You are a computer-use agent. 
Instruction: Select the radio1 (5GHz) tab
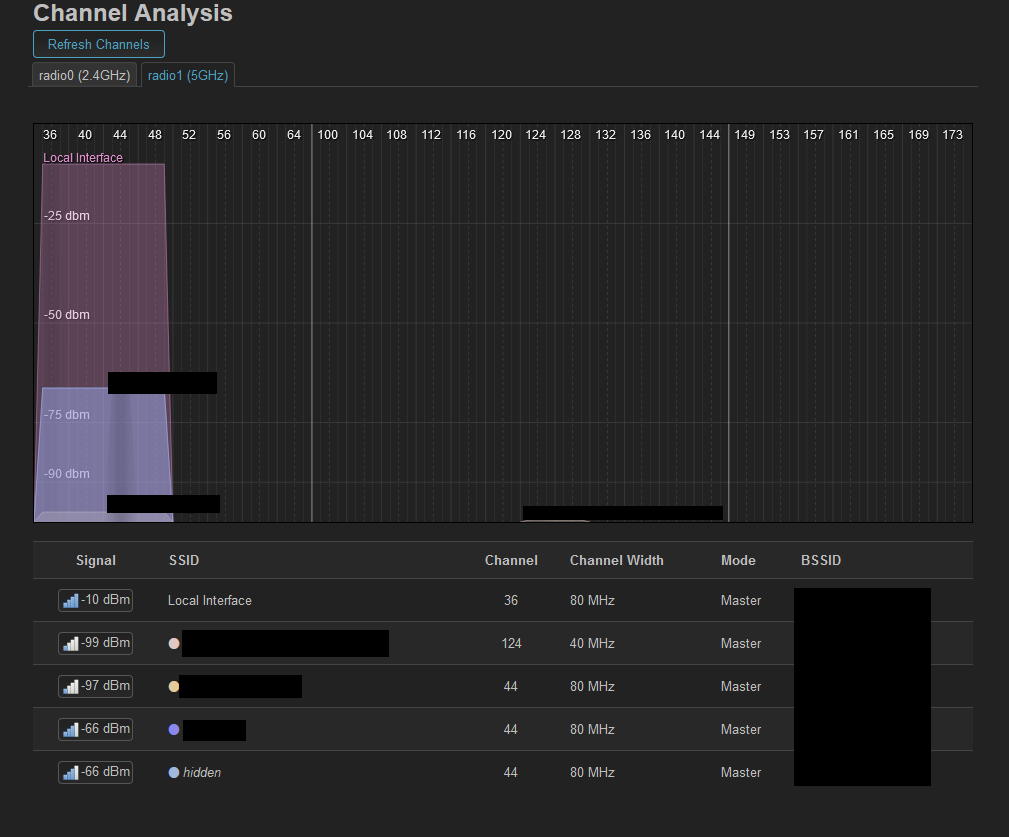pos(188,75)
